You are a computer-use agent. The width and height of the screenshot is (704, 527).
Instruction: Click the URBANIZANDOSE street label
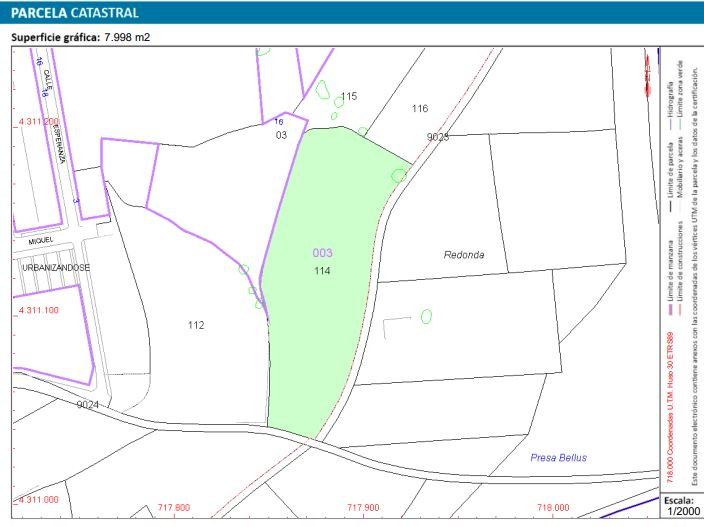[x=55, y=268]
